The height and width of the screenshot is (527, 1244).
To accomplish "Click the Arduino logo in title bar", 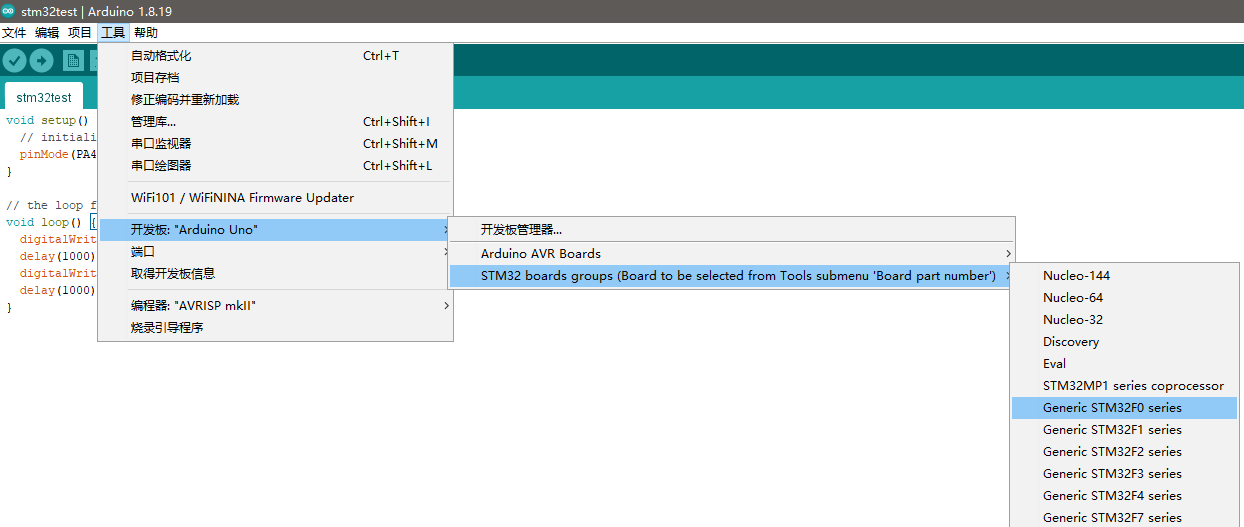I will 9,11.
